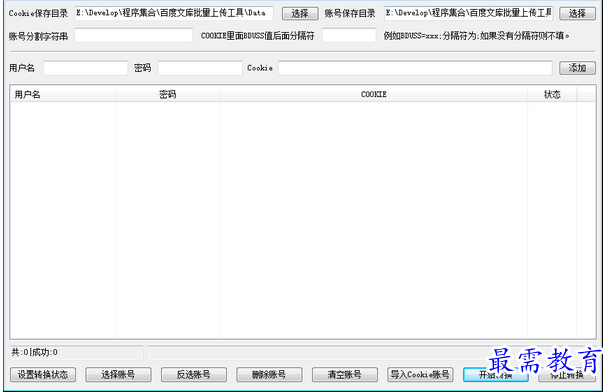Click the 密码 entry field above the table
610x392 pixels.
(x=200, y=68)
